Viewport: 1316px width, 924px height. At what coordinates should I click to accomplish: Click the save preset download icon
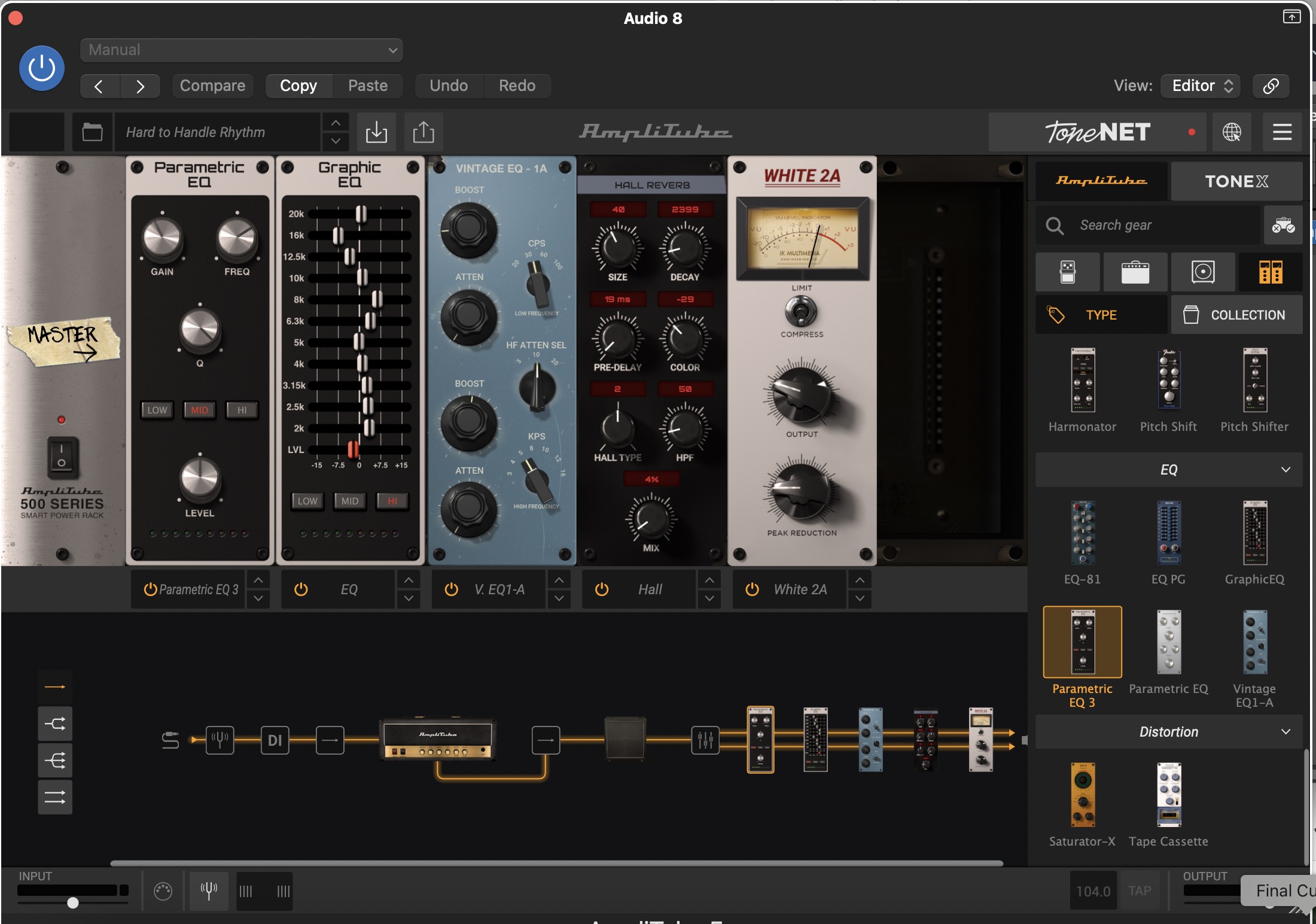376,132
